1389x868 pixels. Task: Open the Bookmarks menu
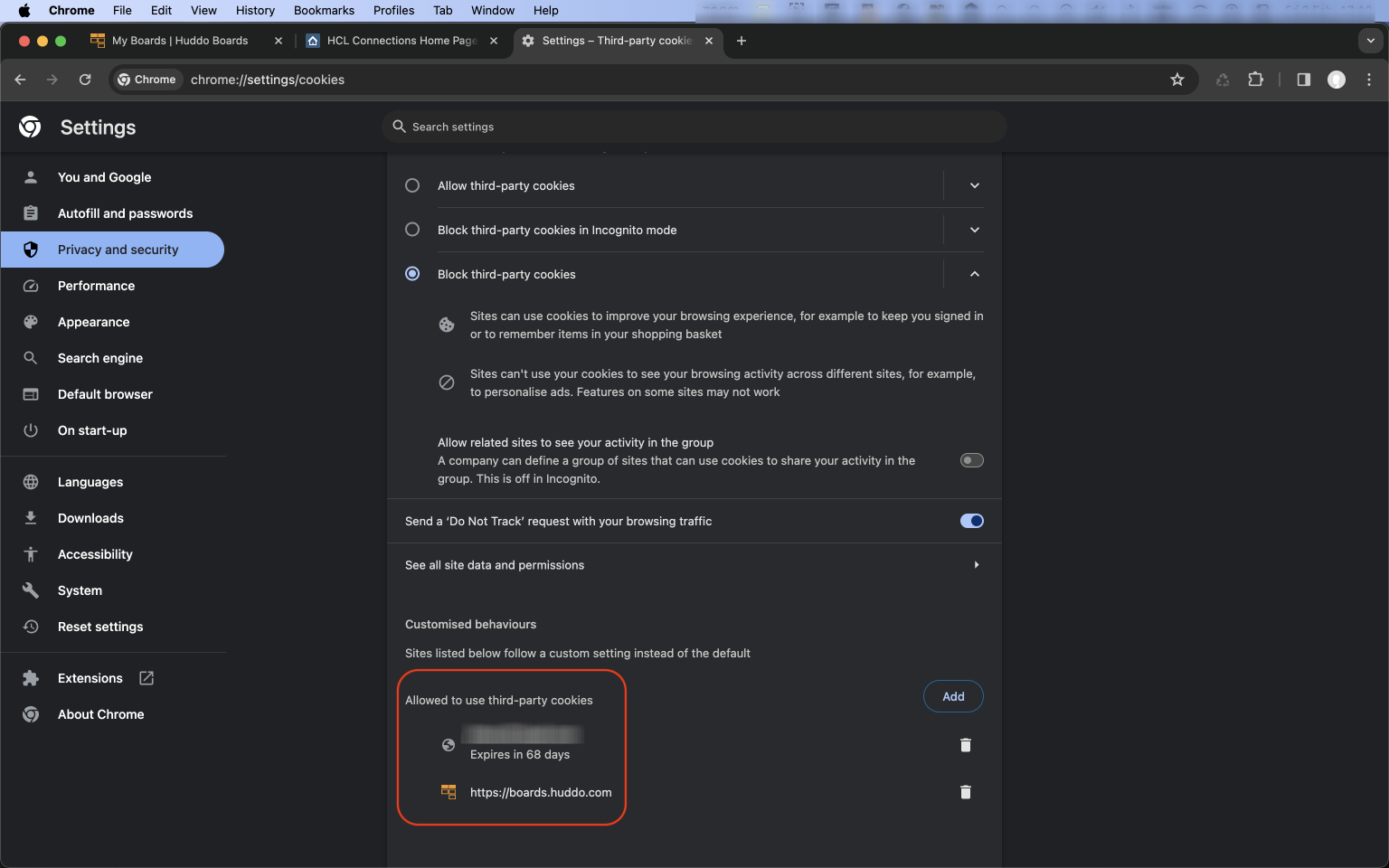pyautogui.click(x=324, y=10)
